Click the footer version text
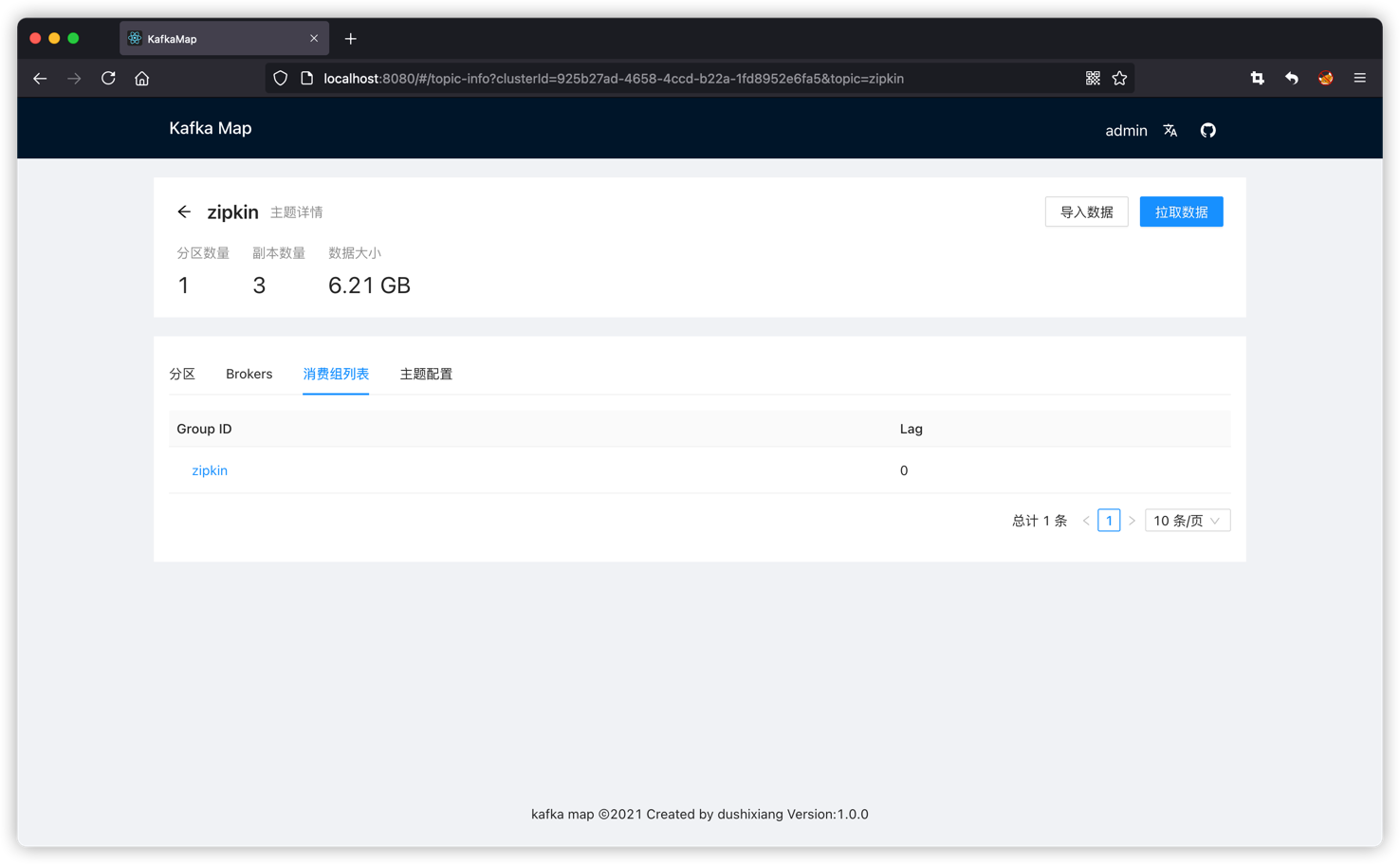Screen dimensions: 1400x864 tap(700, 814)
